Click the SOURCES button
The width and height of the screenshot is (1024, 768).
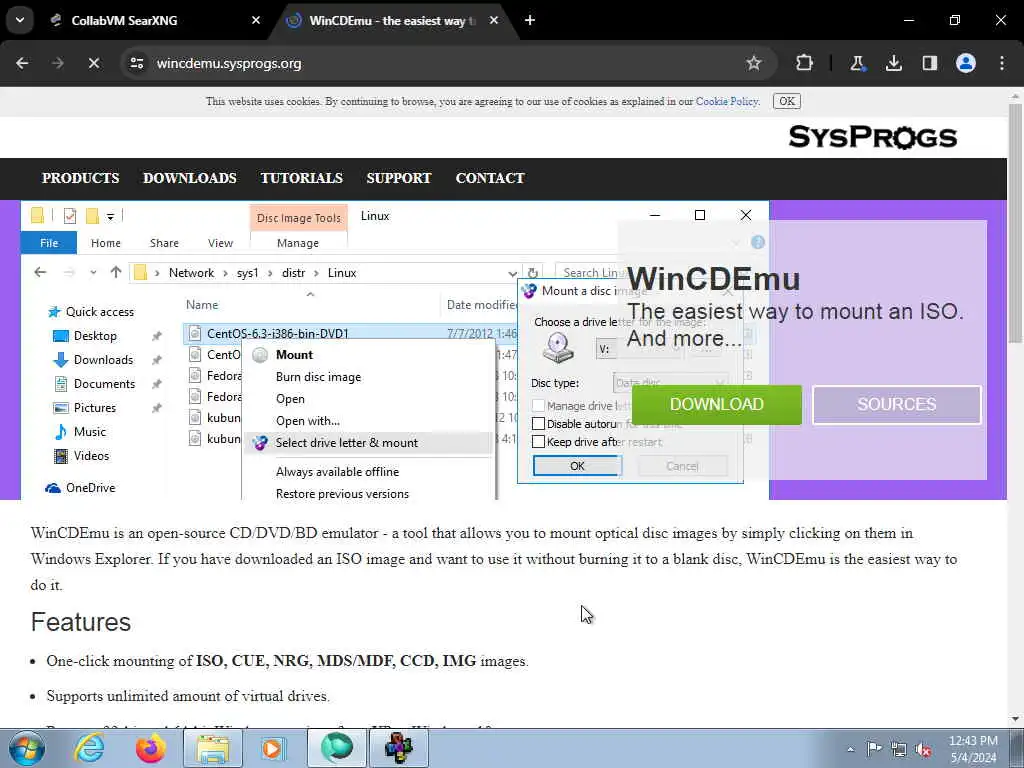pyautogui.click(x=897, y=404)
